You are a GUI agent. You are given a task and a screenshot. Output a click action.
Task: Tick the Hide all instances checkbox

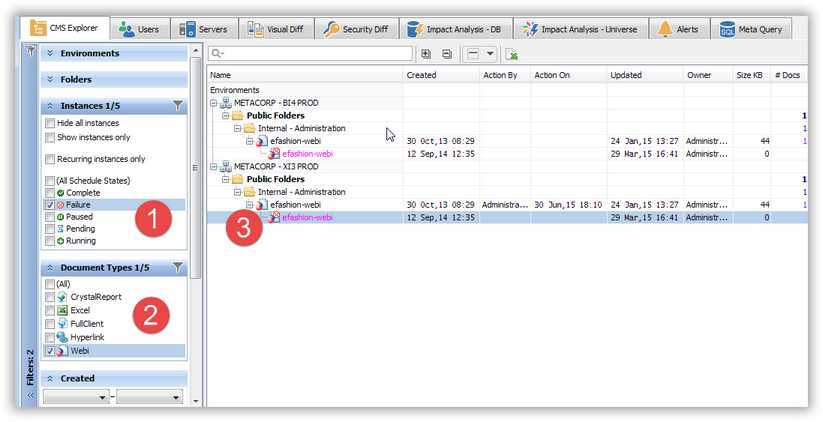coord(50,123)
